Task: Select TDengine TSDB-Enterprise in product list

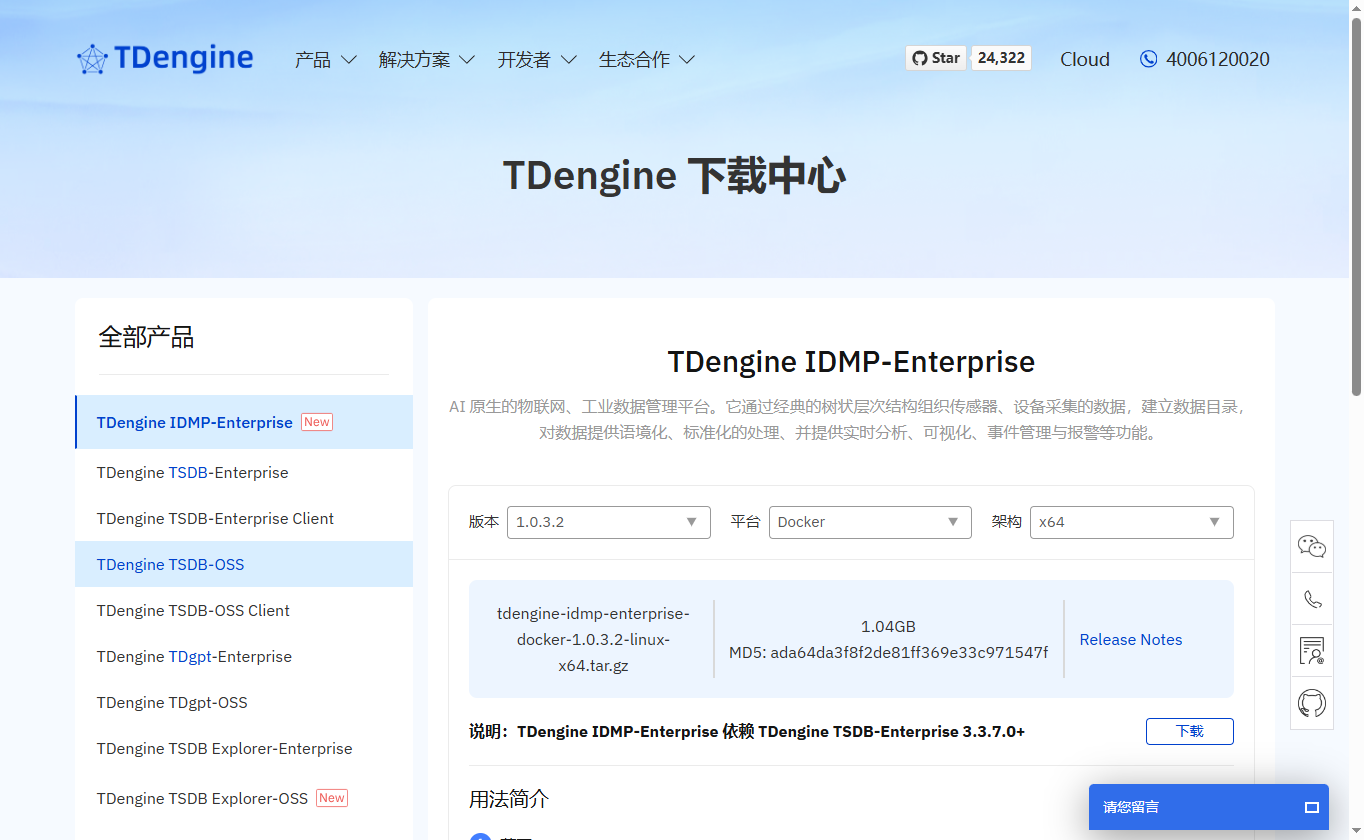Action: point(244,472)
